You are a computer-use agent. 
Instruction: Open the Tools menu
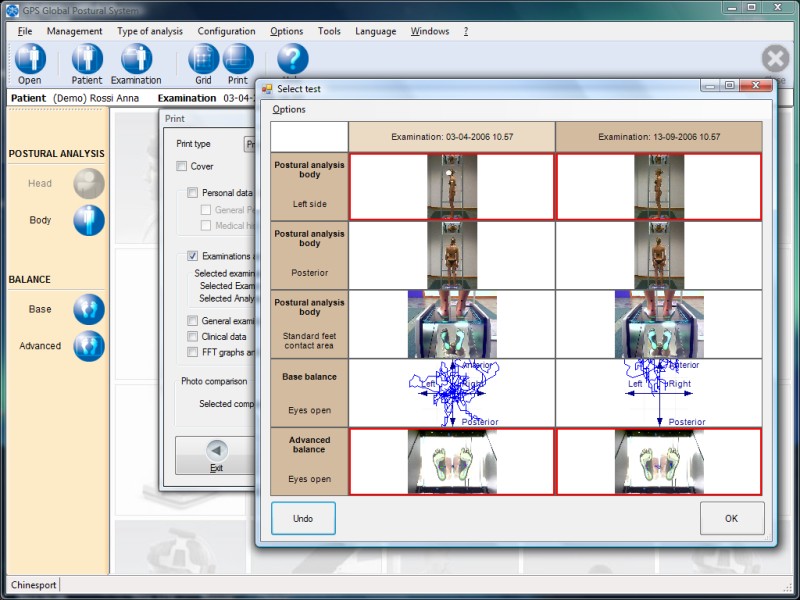click(x=329, y=31)
